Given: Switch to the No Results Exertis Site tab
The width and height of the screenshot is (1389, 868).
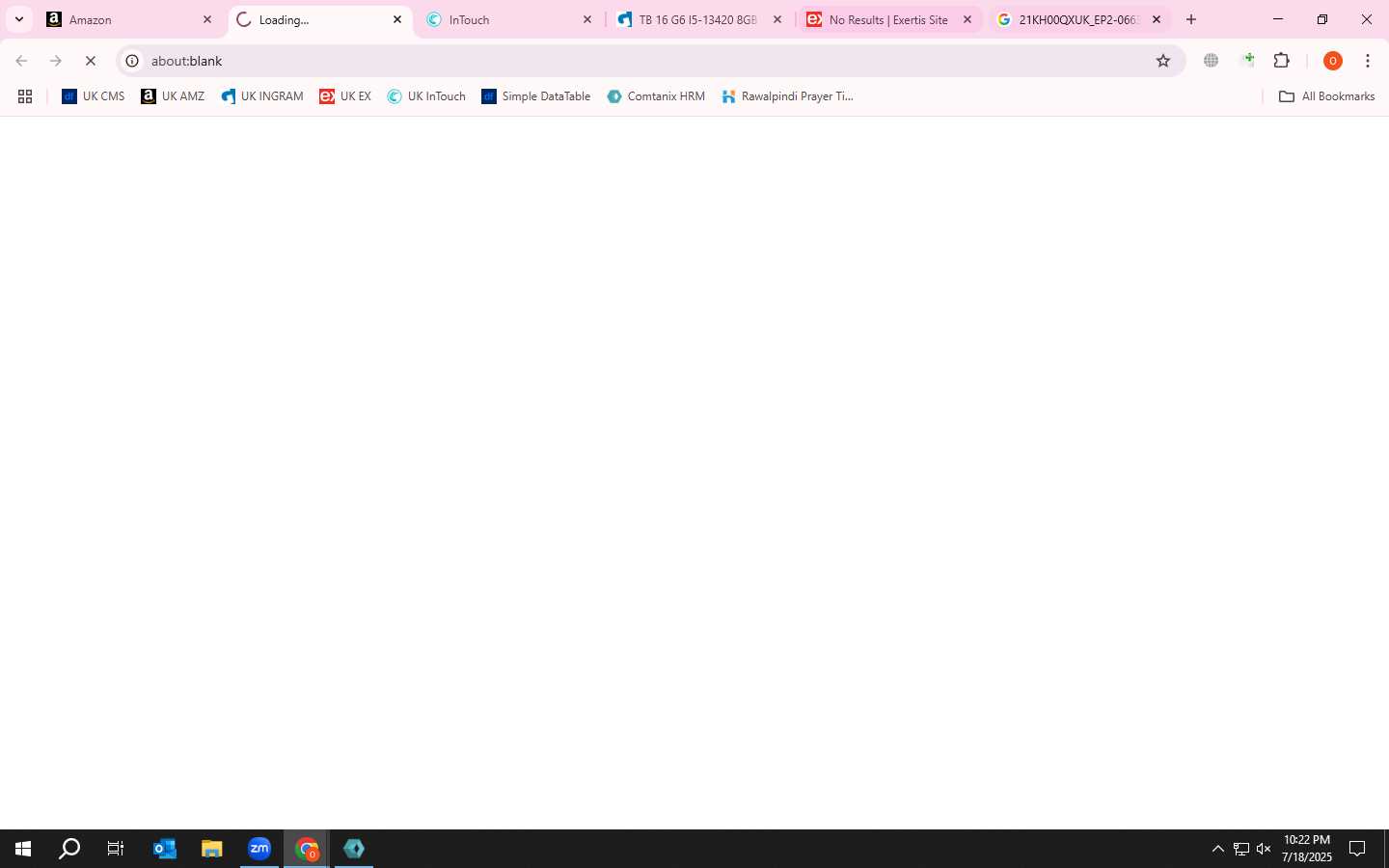Looking at the screenshot, I should click(x=890, y=19).
